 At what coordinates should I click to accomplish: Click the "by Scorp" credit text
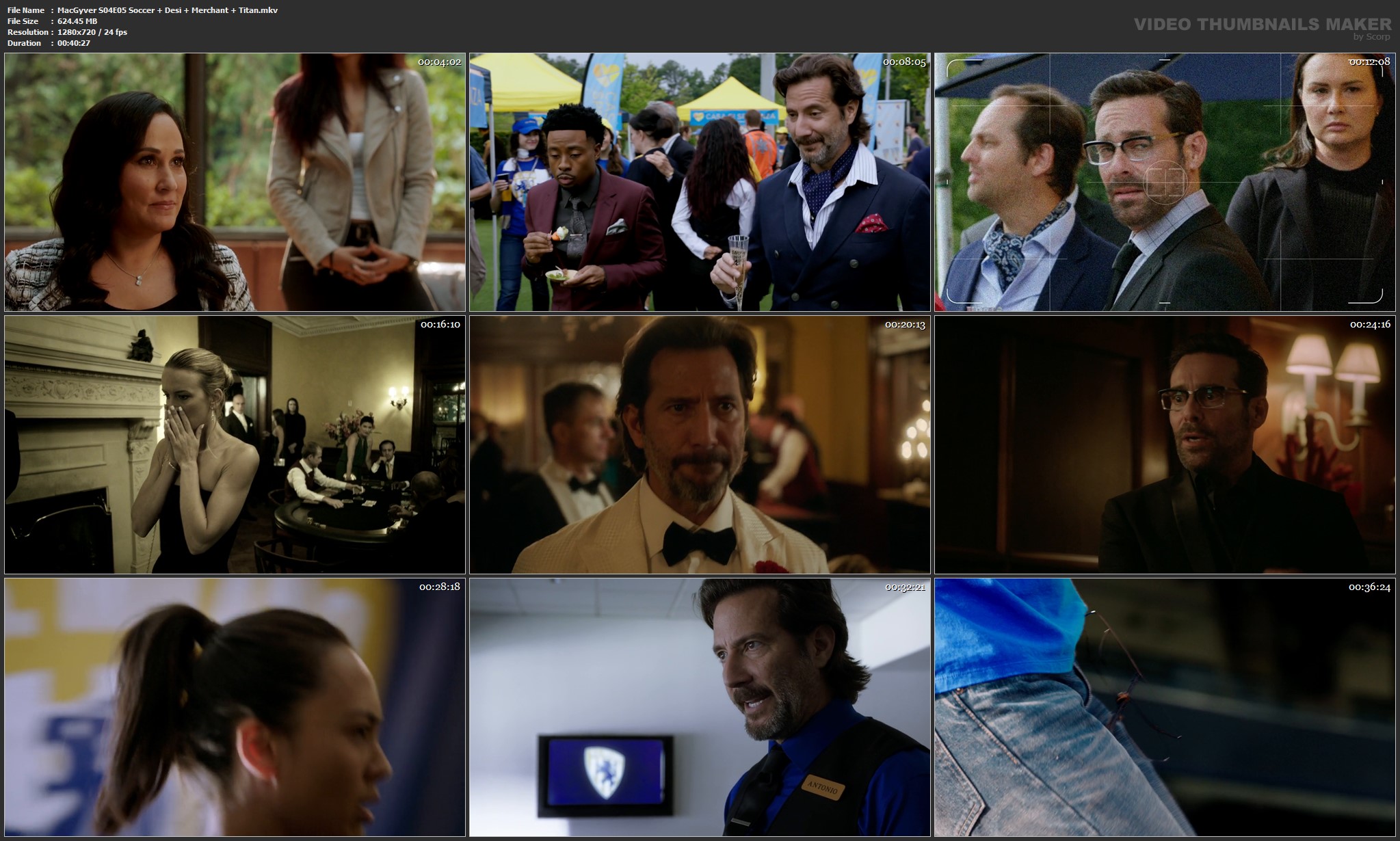click(x=1371, y=37)
